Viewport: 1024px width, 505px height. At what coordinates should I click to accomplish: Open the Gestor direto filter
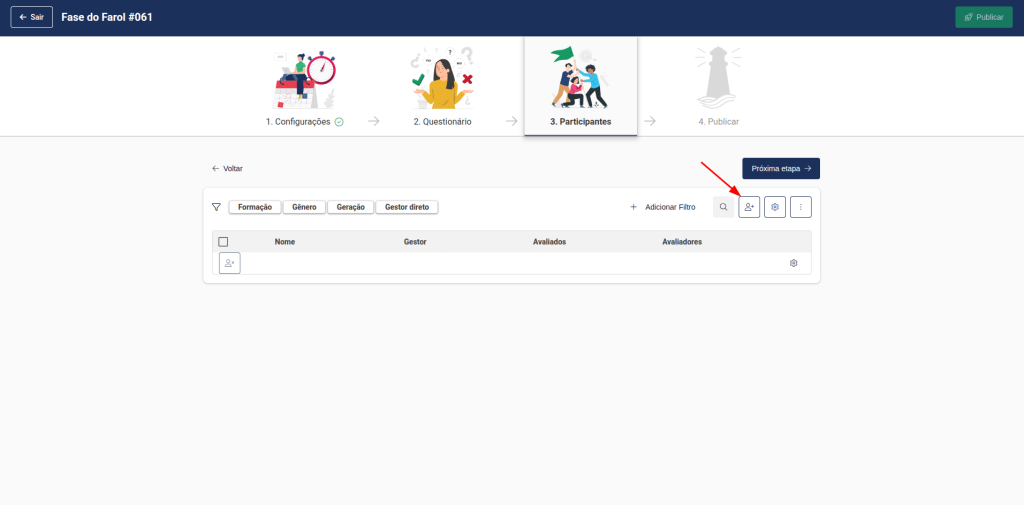[407, 207]
